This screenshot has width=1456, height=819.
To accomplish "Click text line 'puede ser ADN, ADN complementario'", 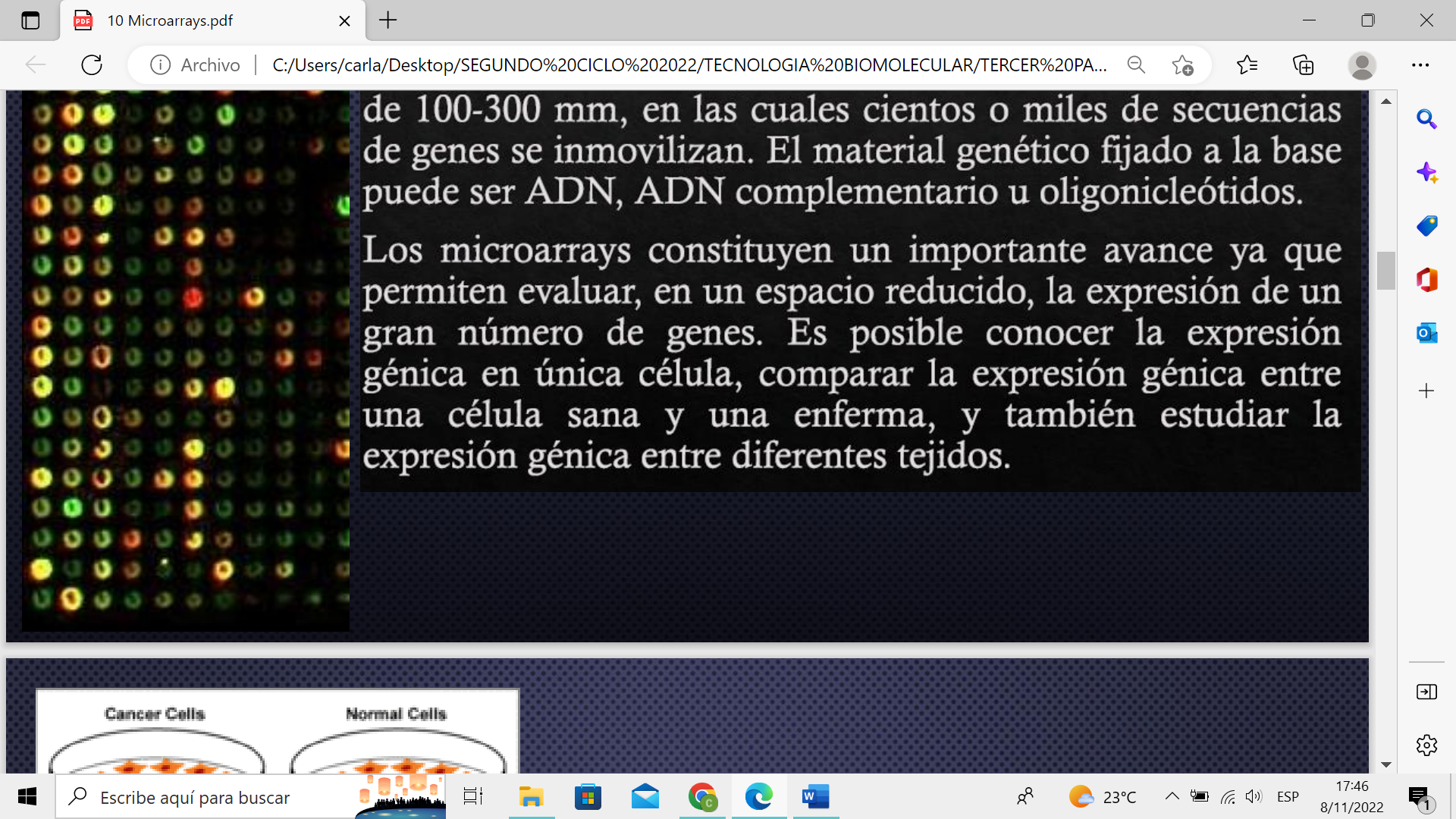I will 833,191.
